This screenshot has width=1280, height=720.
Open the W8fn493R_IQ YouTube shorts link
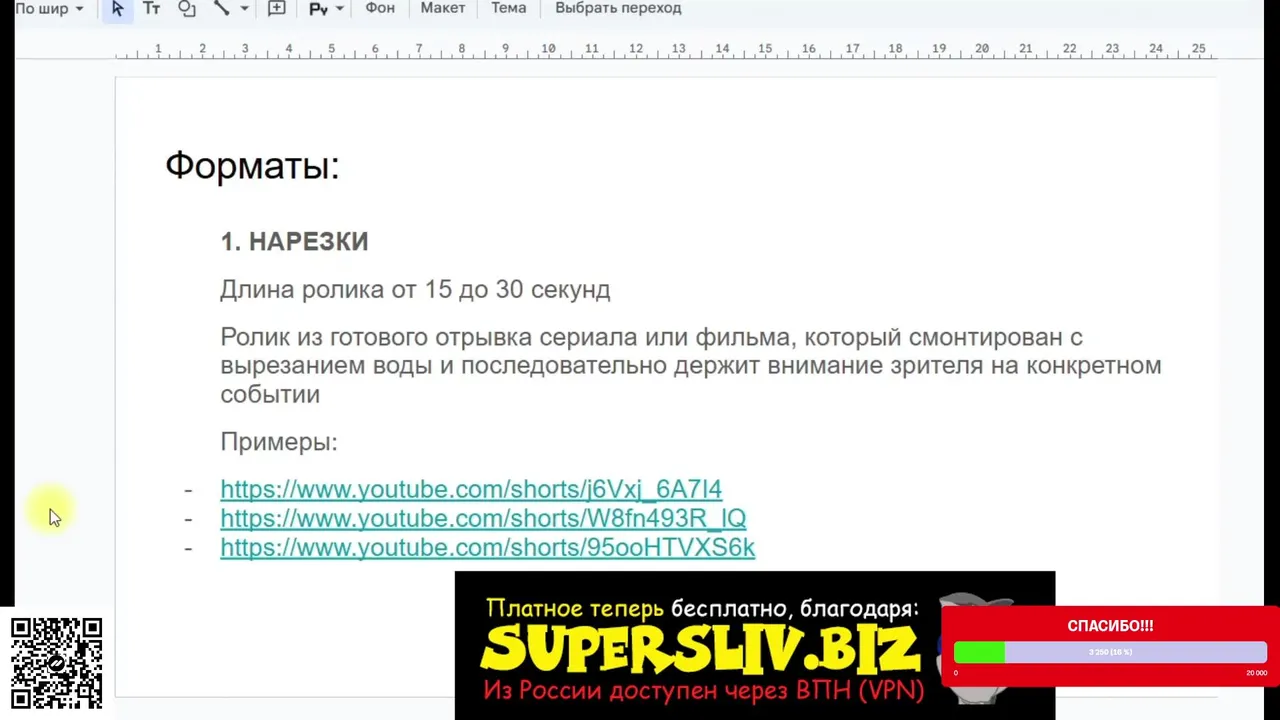tap(483, 518)
